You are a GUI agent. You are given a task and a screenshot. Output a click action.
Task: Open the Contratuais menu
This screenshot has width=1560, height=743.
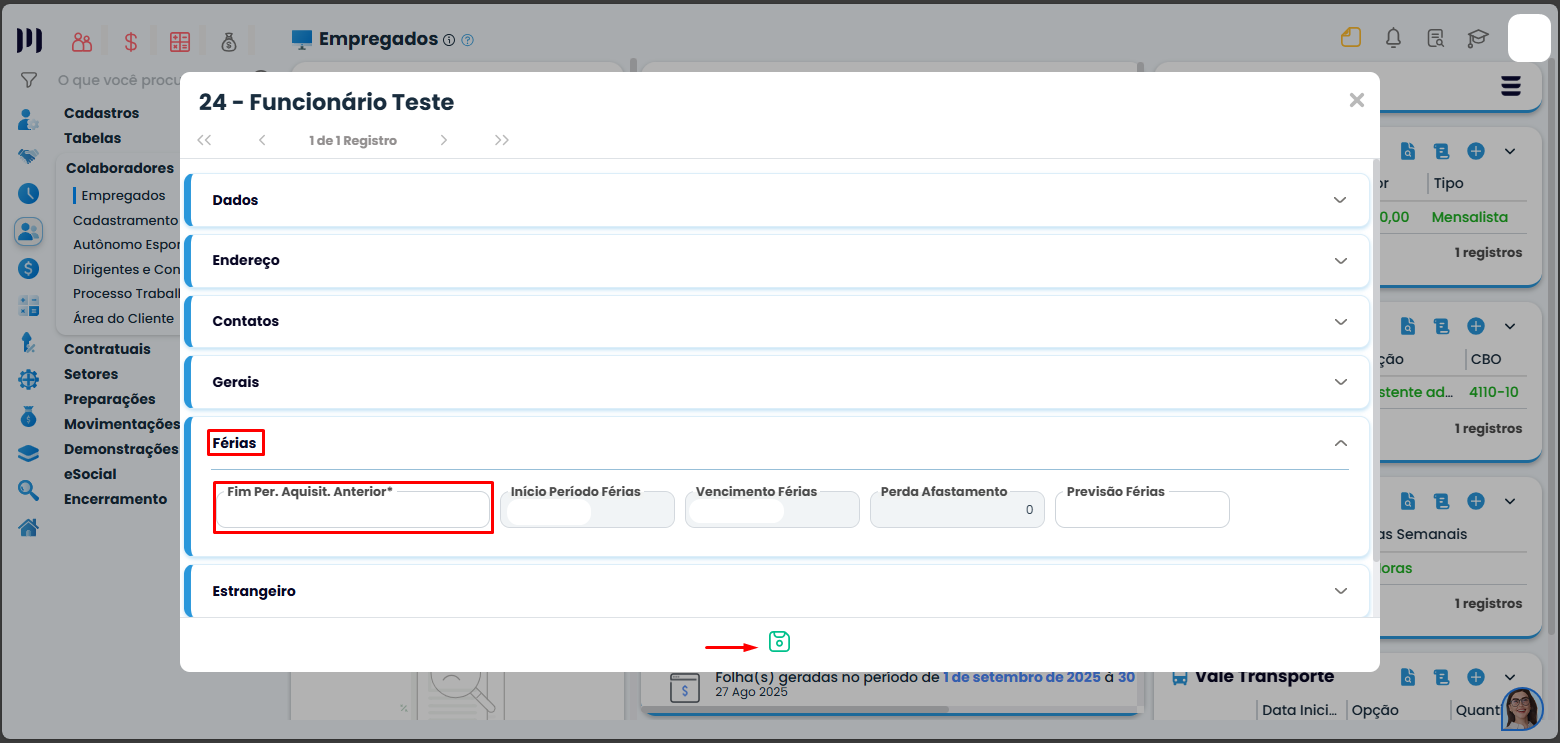click(x=108, y=349)
